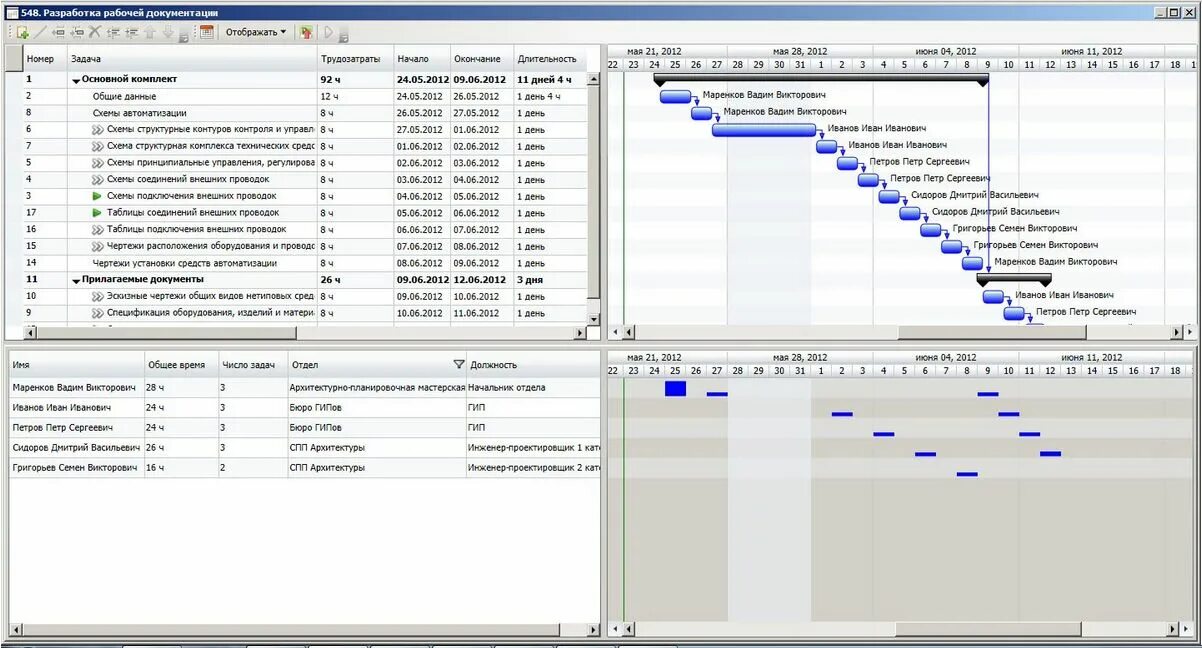Click status icon of Эскизные чертежи row
The height and width of the screenshot is (648, 1202).
click(x=97, y=296)
